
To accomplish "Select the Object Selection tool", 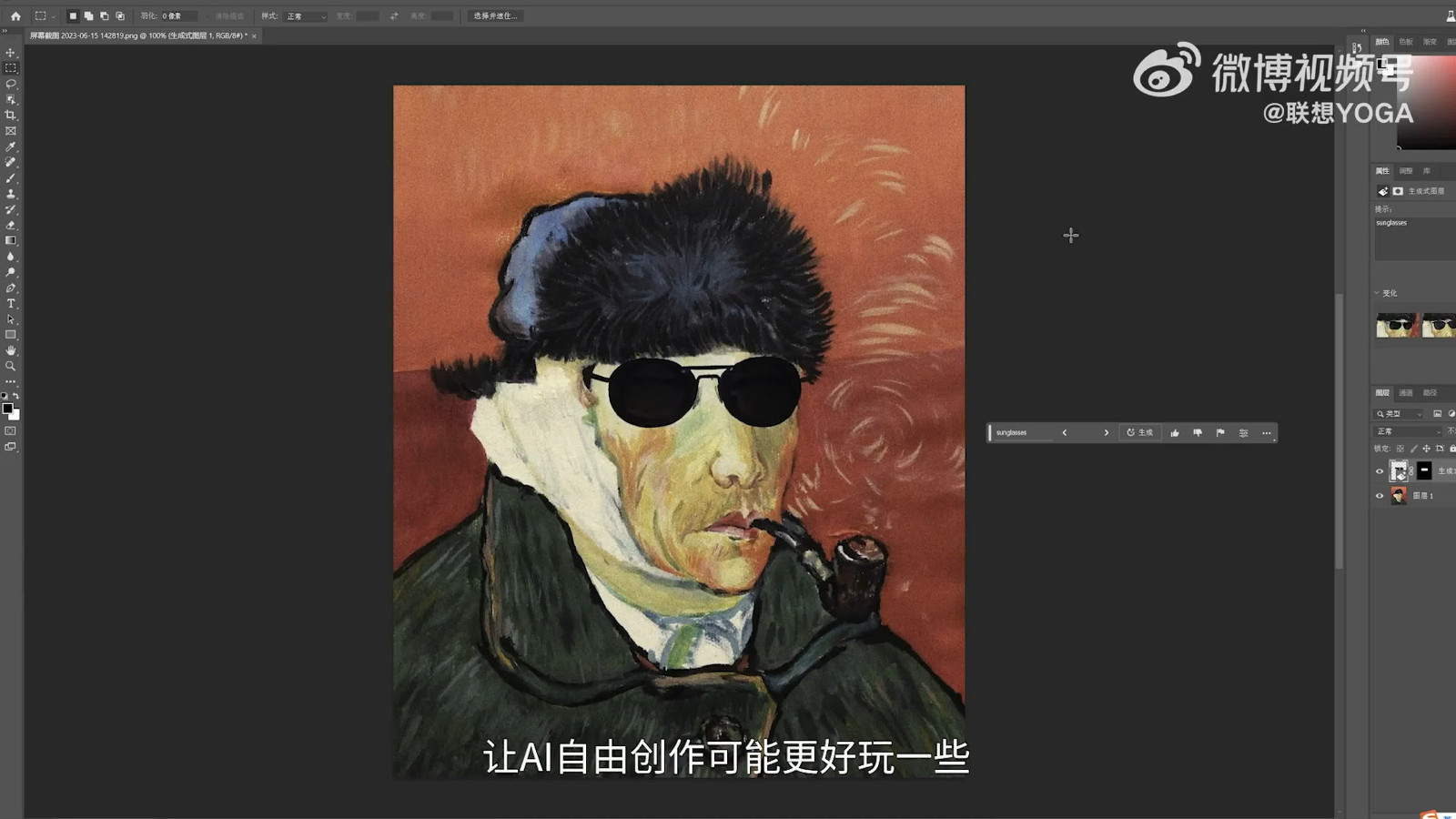I will 11,99.
